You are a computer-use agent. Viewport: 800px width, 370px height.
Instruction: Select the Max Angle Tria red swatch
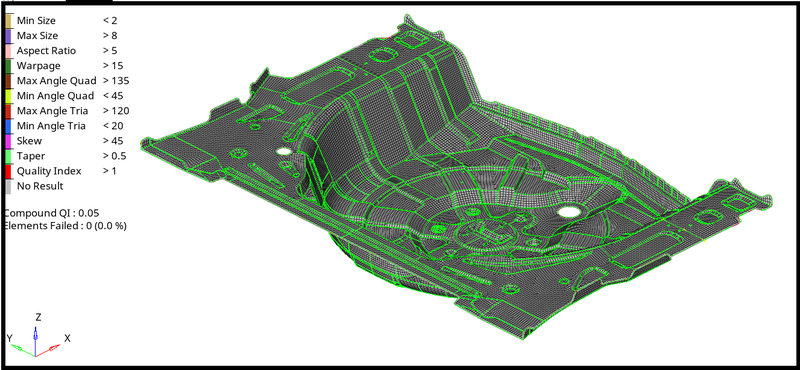point(8,111)
